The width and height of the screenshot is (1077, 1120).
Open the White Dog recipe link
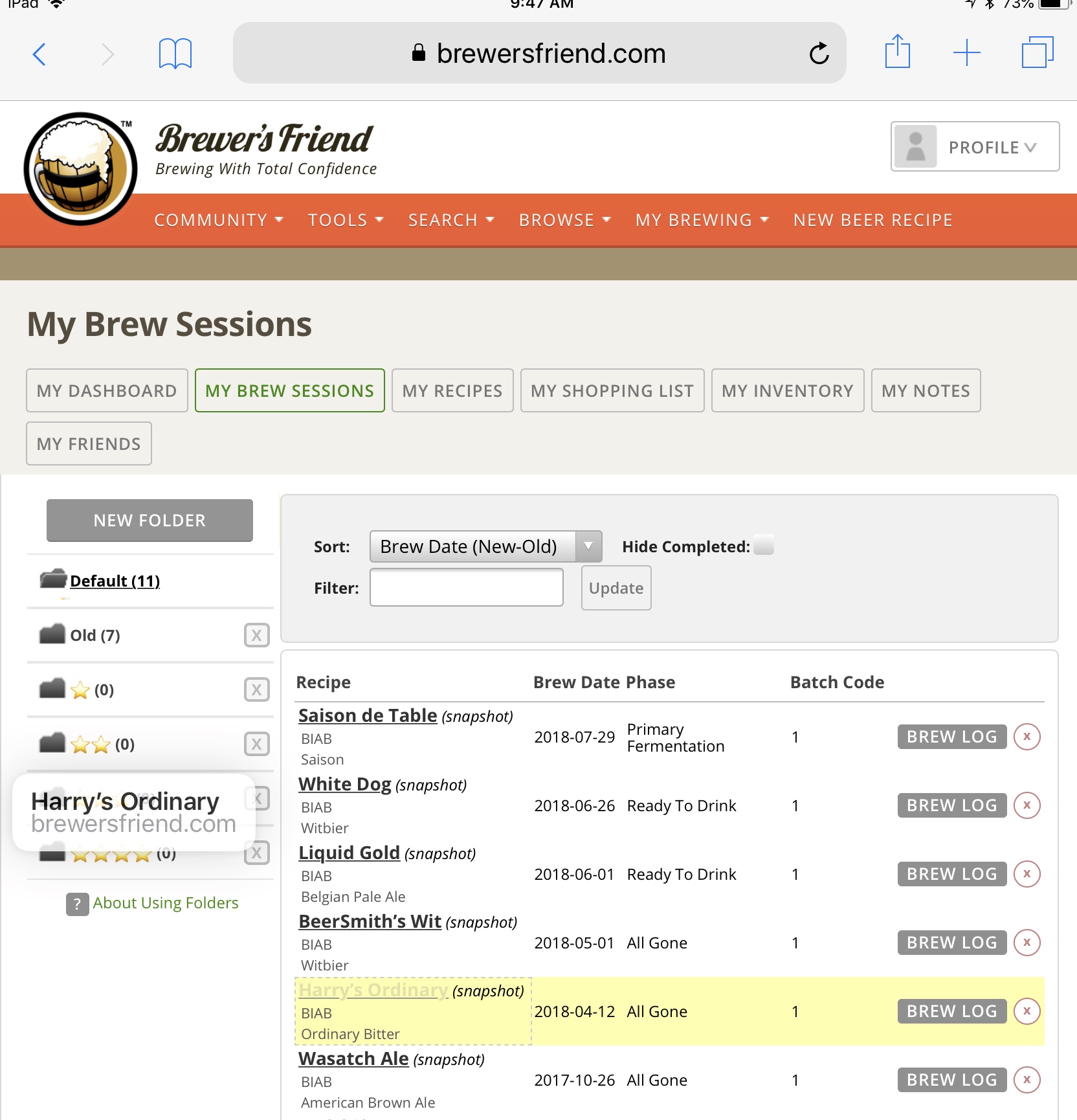344,785
